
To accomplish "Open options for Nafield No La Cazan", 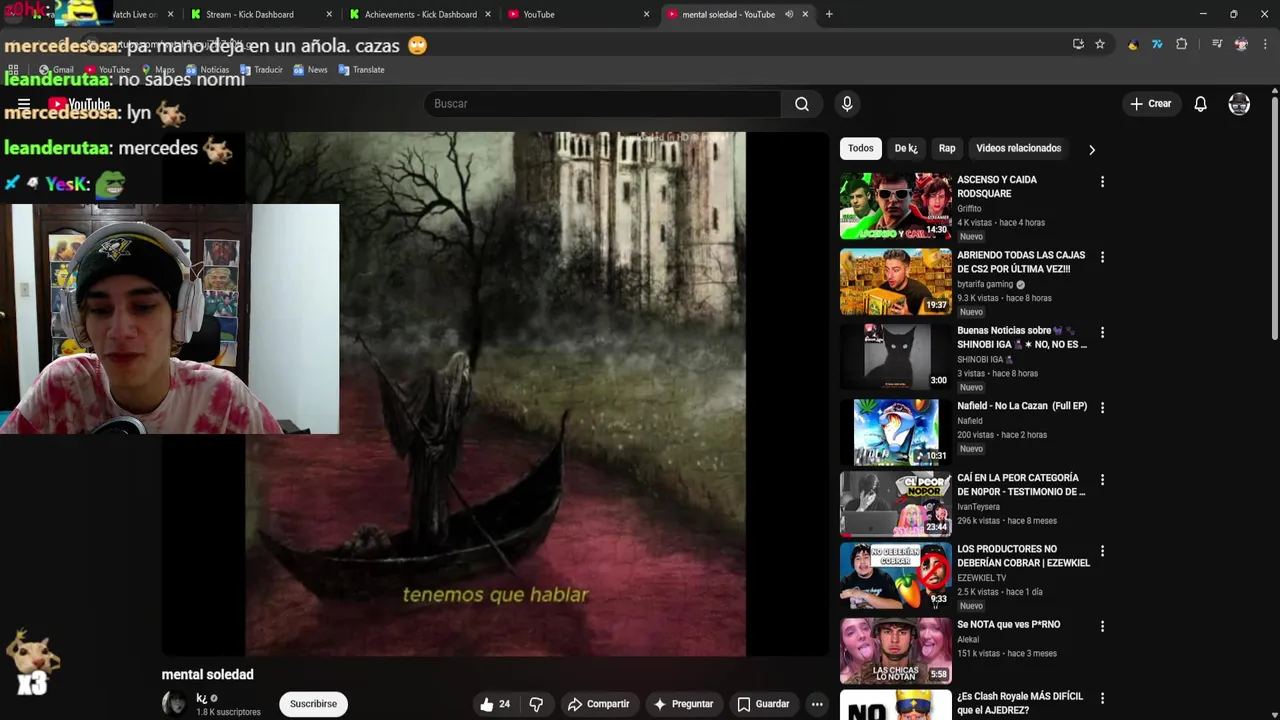I will click(x=1102, y=408).
